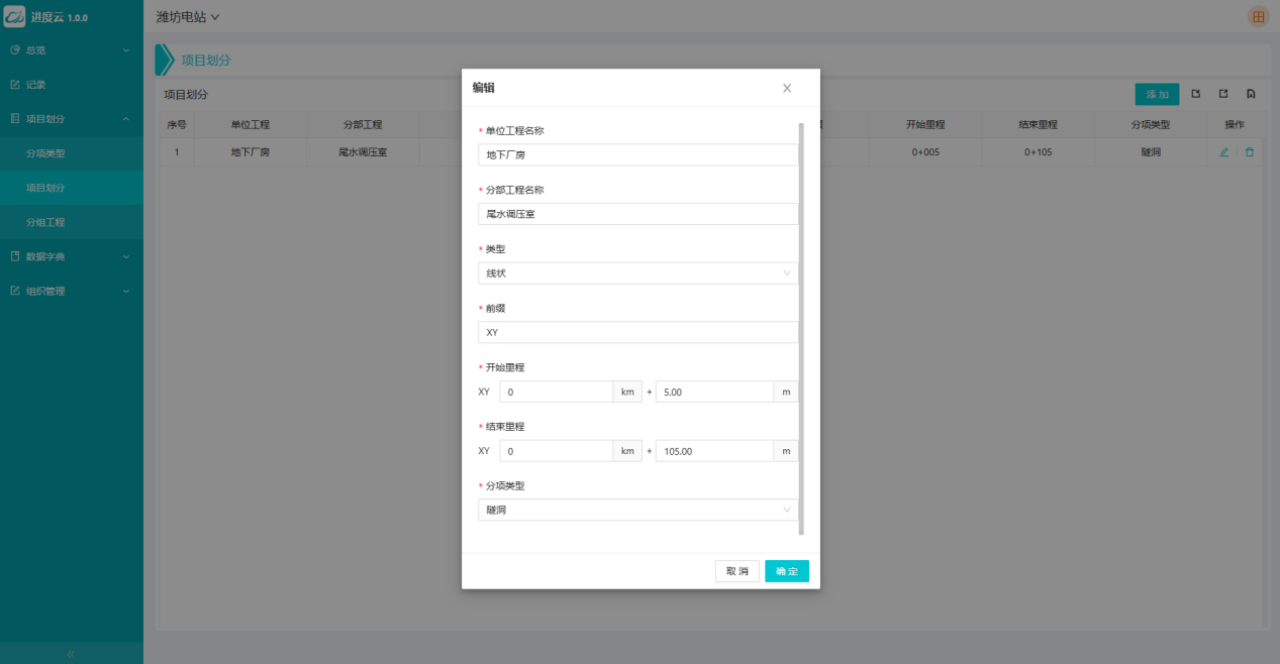Click the 进度云 logo icon
1280x664 pixels.
tap(14, 17)
